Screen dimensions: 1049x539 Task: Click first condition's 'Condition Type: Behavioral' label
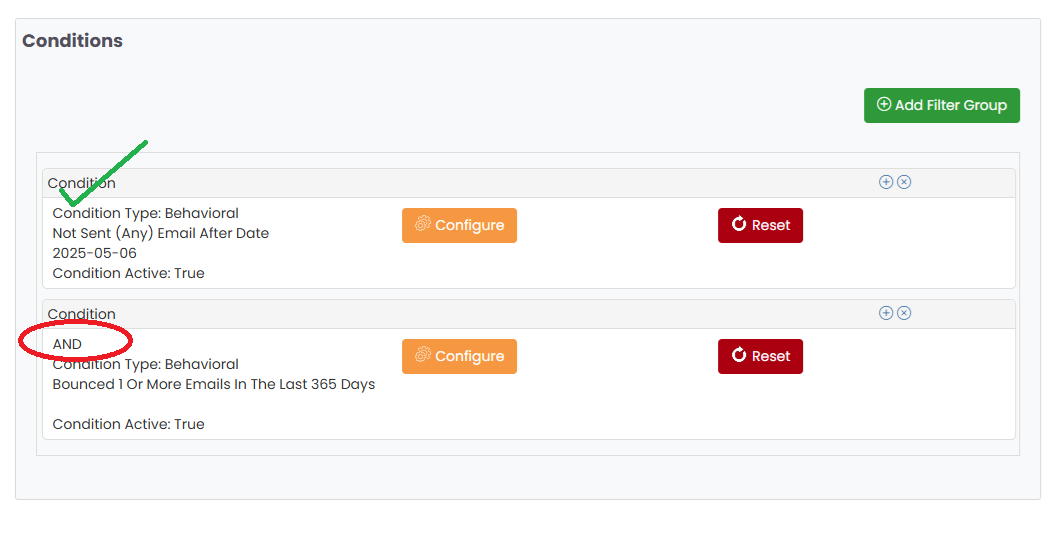tap(146, 213)
